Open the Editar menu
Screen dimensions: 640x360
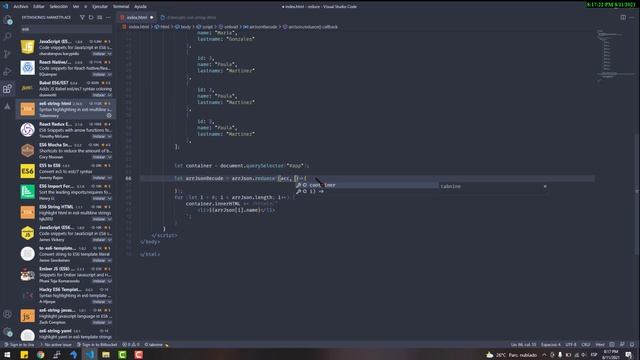[38, 7]
